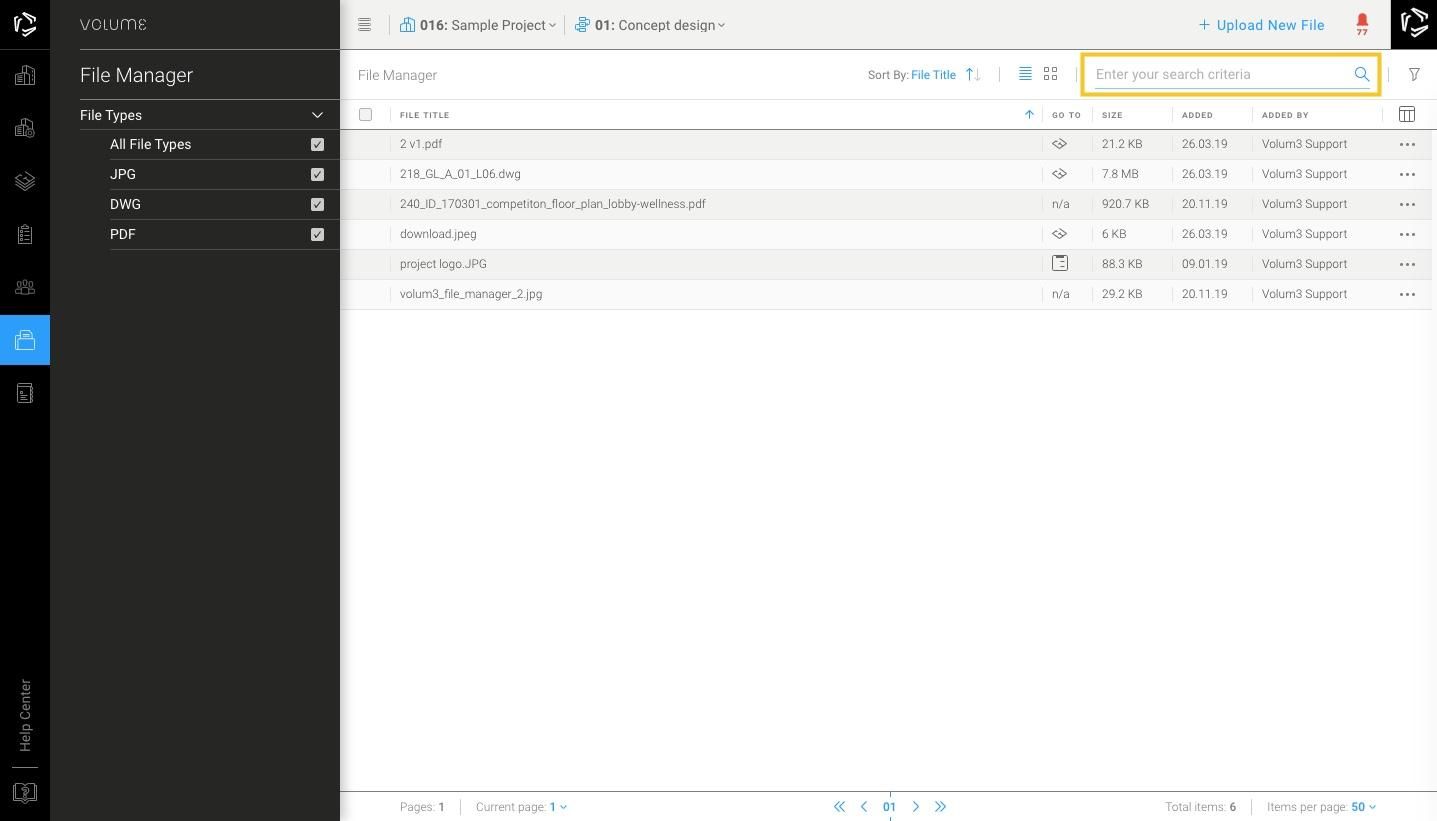Click the Go To column header
Image resolution: width=1437 pixels, height=821 pixels.
1066,115
